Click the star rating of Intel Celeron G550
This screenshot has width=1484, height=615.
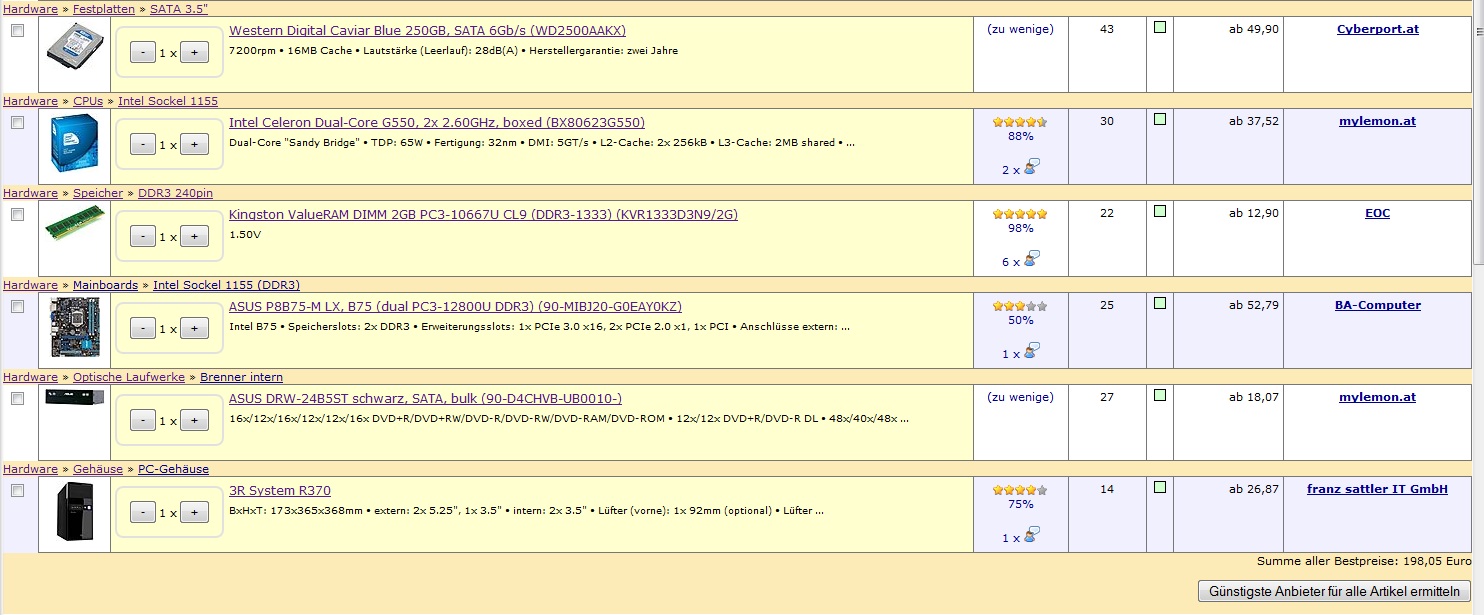(1020, 122)
